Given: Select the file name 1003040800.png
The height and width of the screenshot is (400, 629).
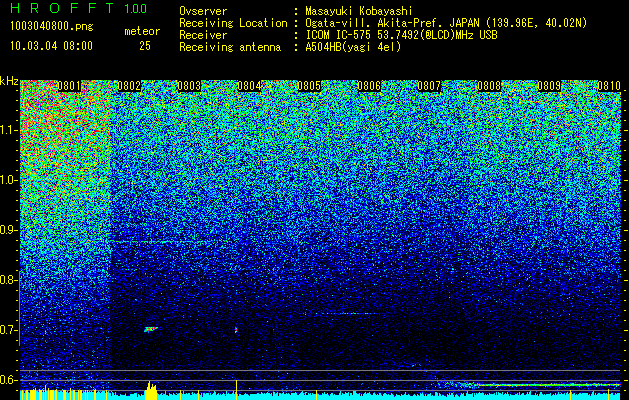Looking at the screenshot, I should [51, 26].
